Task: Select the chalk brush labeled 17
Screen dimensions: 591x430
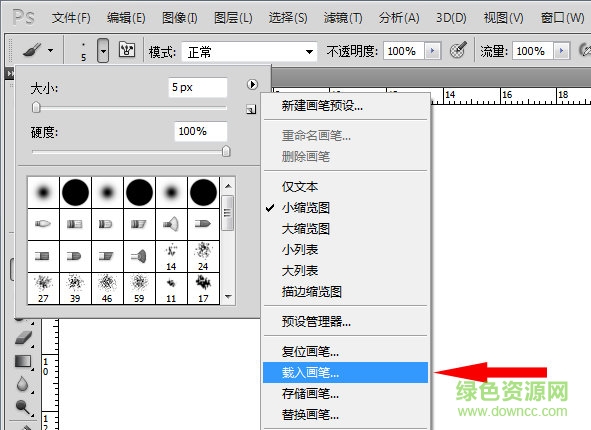Action: point(203,289)
